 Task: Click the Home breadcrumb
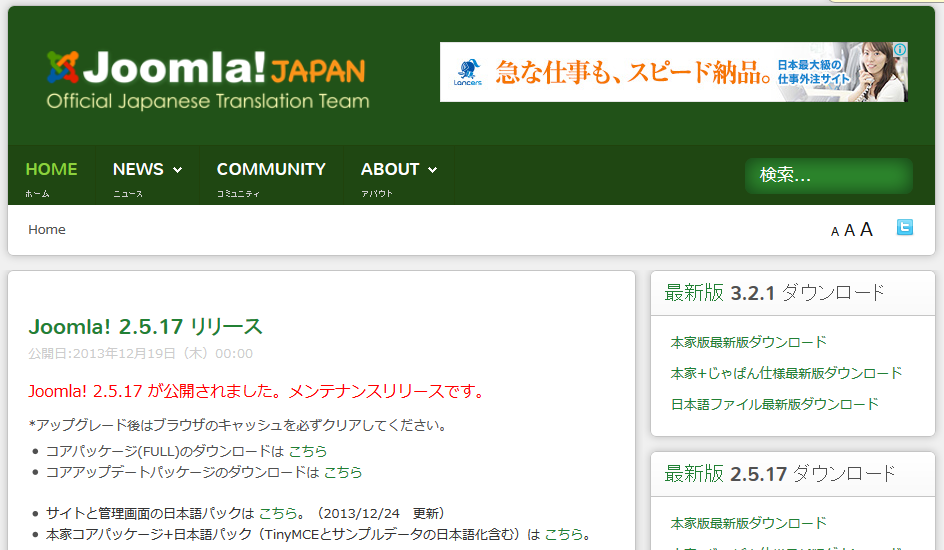pos(47,230)
